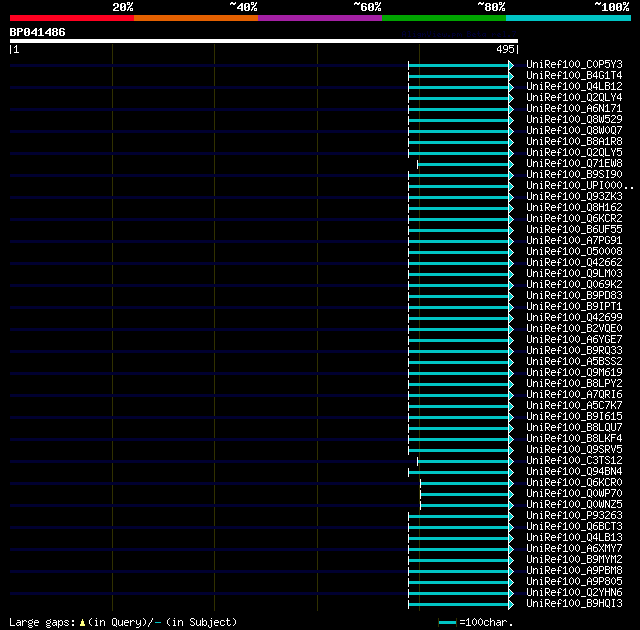Screen dimensions: 640x630
Task: Open hit UniRef100_A6XMY7
Action: [574, 549]
